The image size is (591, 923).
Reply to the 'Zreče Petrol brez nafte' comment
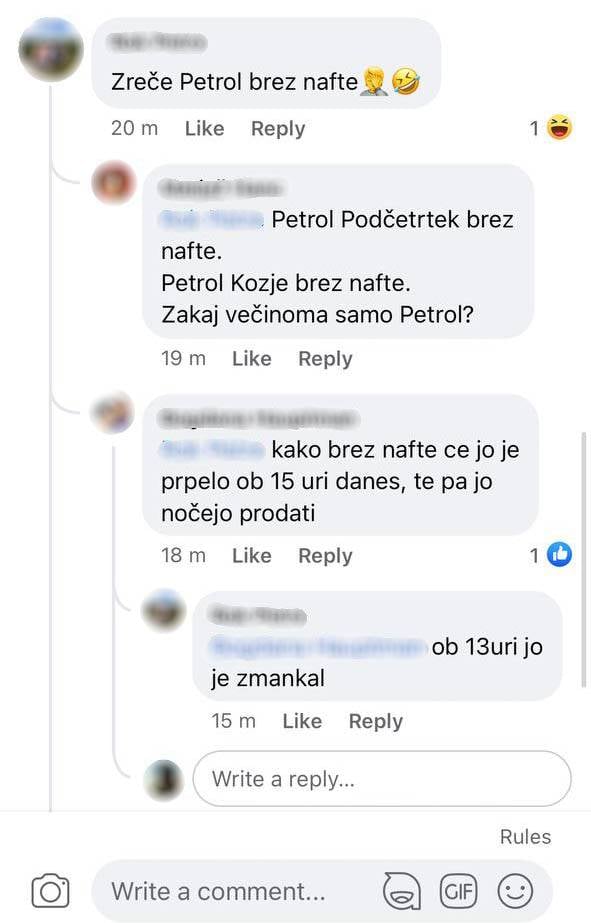(x=278, y=128)
